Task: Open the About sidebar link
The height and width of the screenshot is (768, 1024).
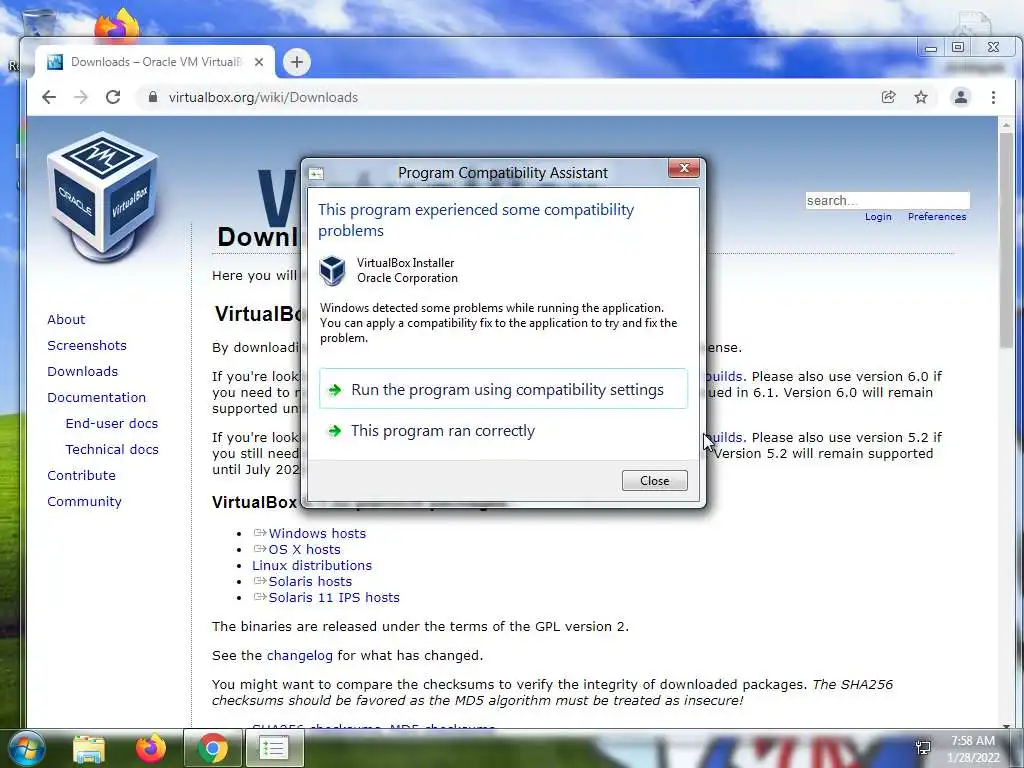Action: (x=66, y=319)
